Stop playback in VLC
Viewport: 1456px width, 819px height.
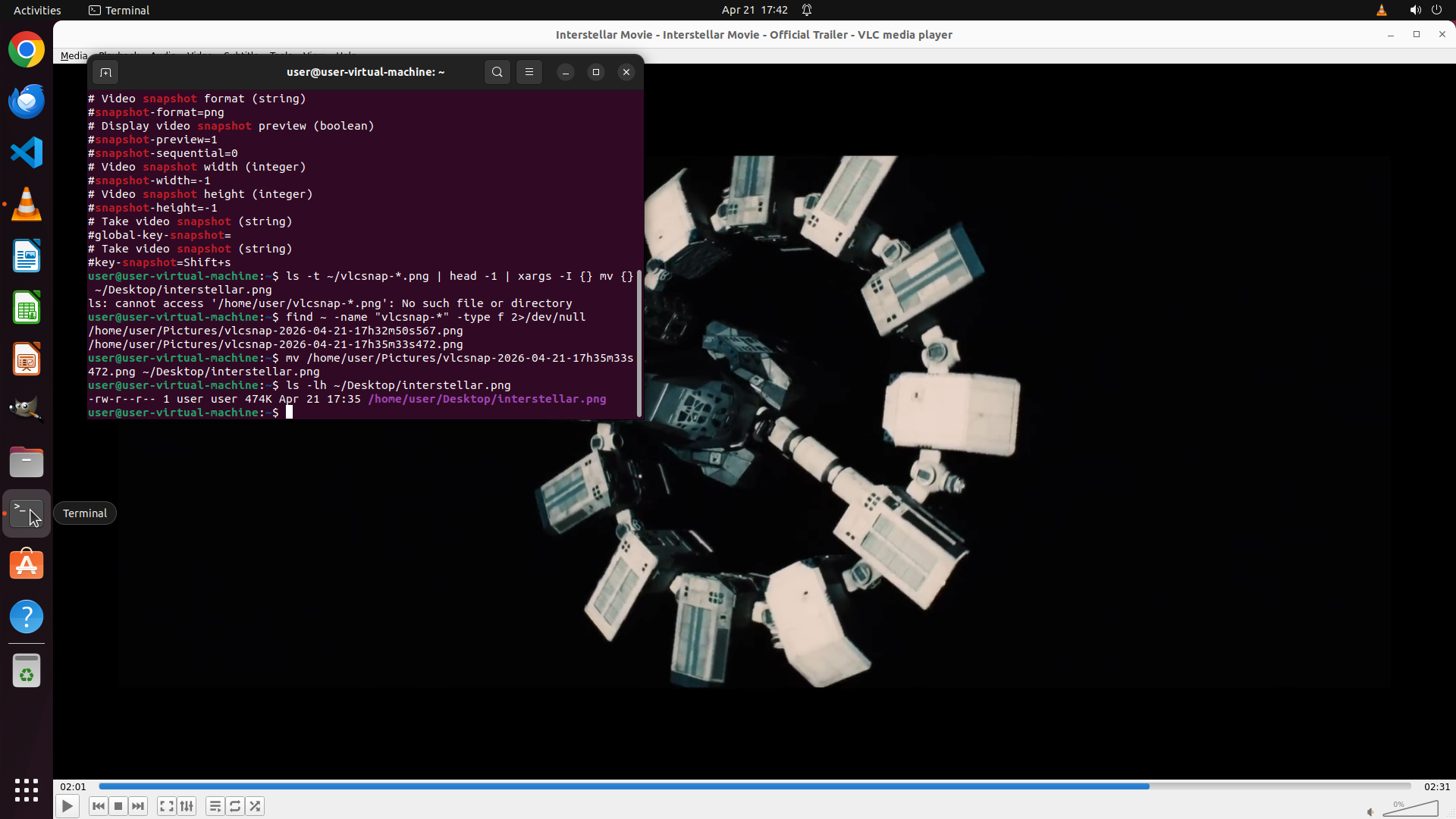point(118,806)
